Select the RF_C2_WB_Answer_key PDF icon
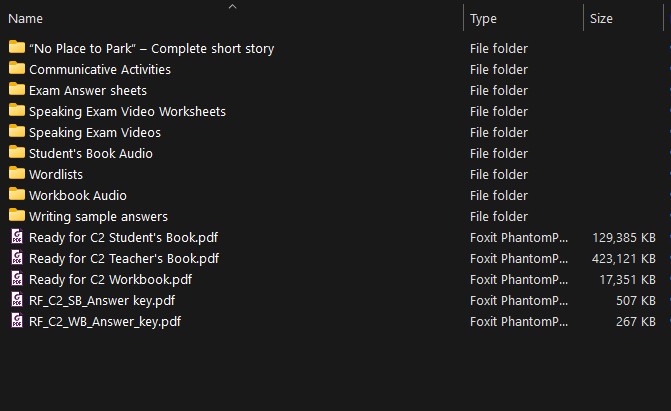 point(17,321)
